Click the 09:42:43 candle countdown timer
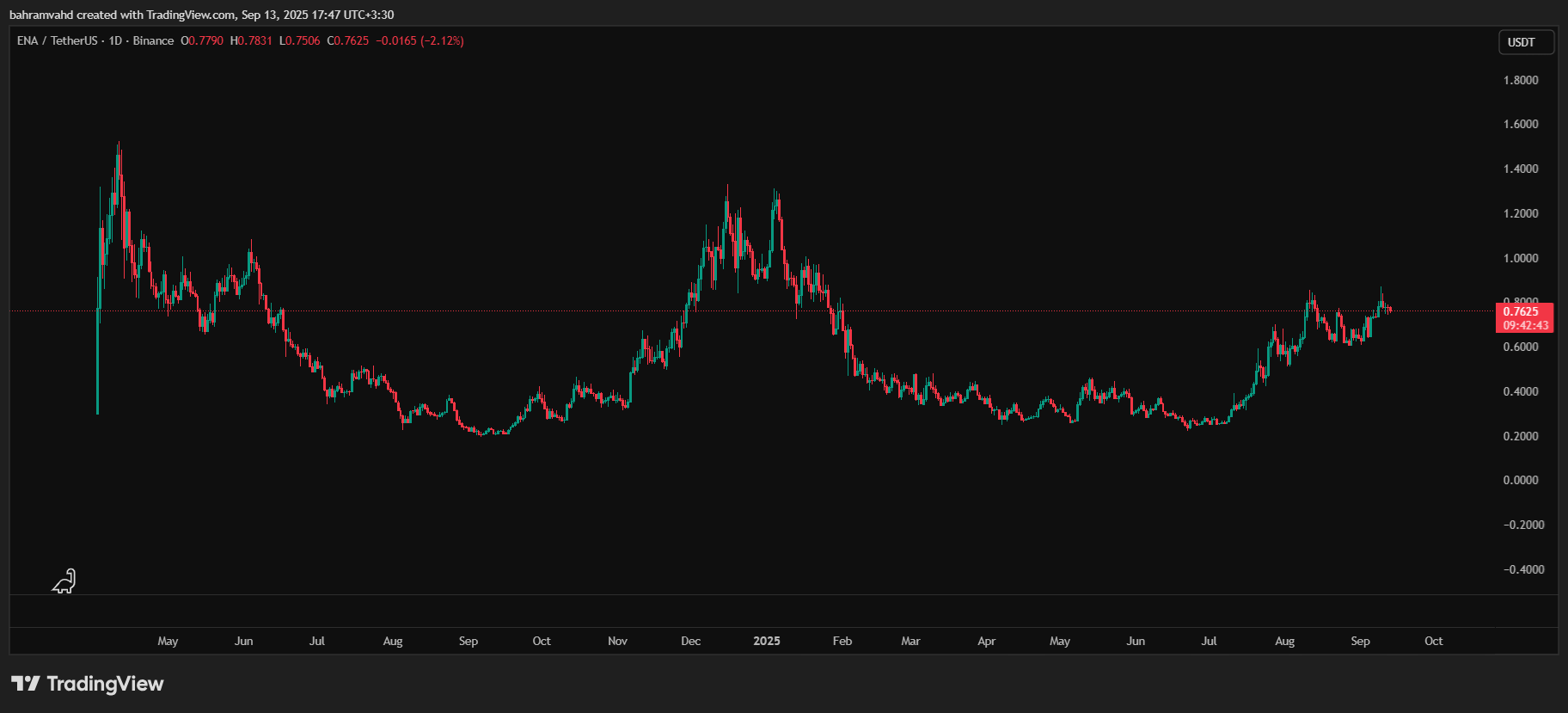 coord(1525,325)
